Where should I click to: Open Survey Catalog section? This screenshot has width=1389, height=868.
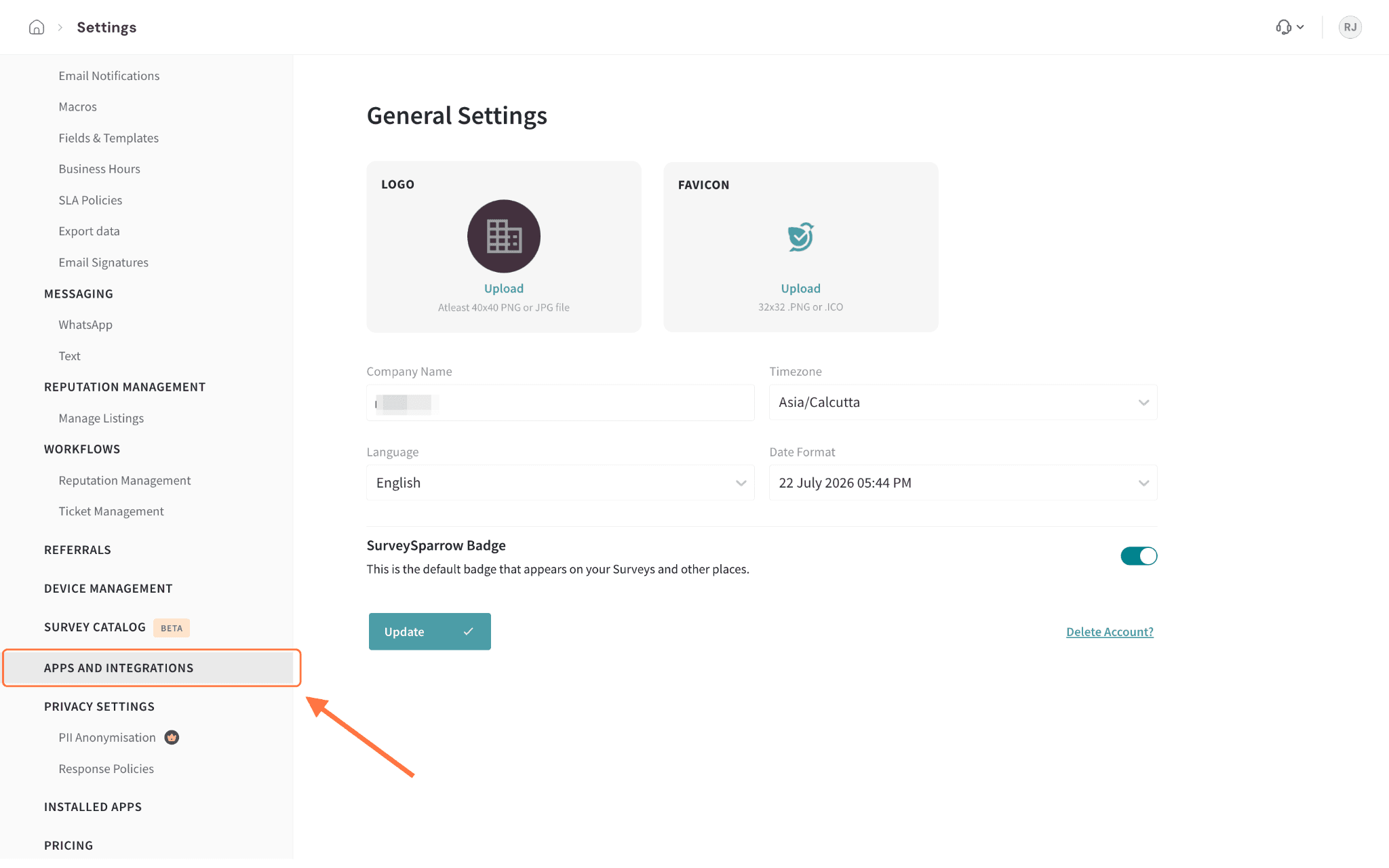[x=95, y=627]
